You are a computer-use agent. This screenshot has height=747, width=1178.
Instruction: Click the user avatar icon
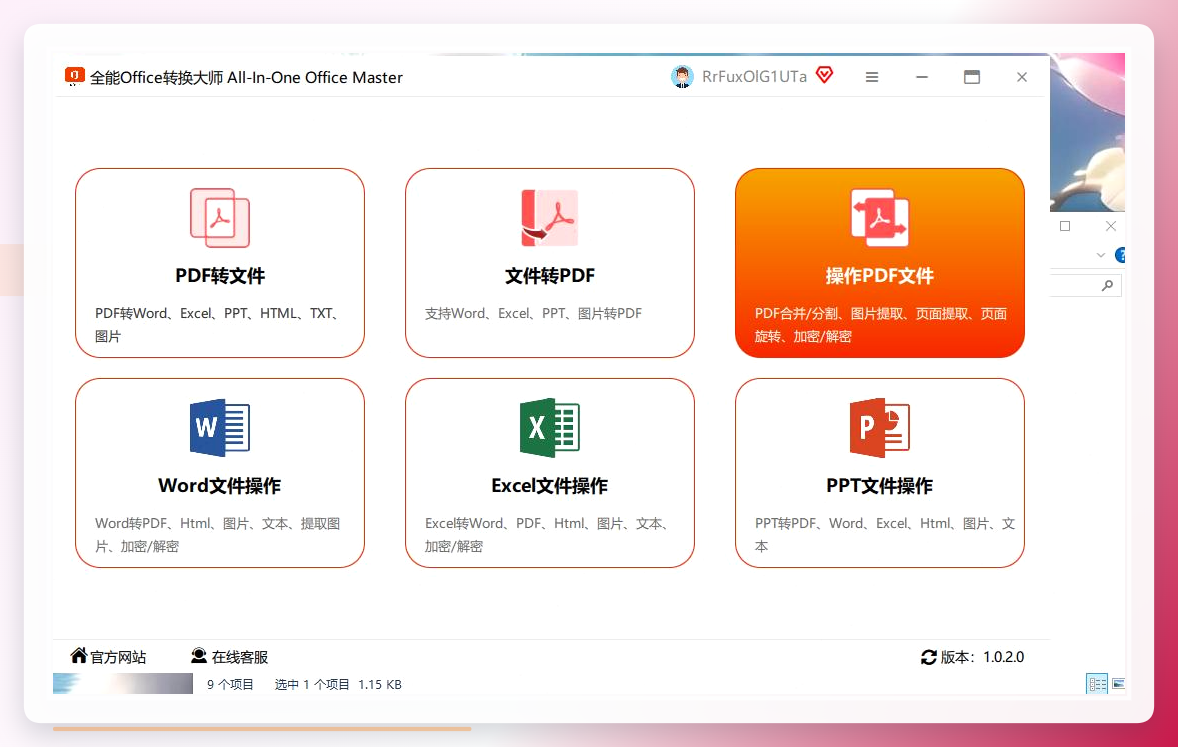click(681, 77)
